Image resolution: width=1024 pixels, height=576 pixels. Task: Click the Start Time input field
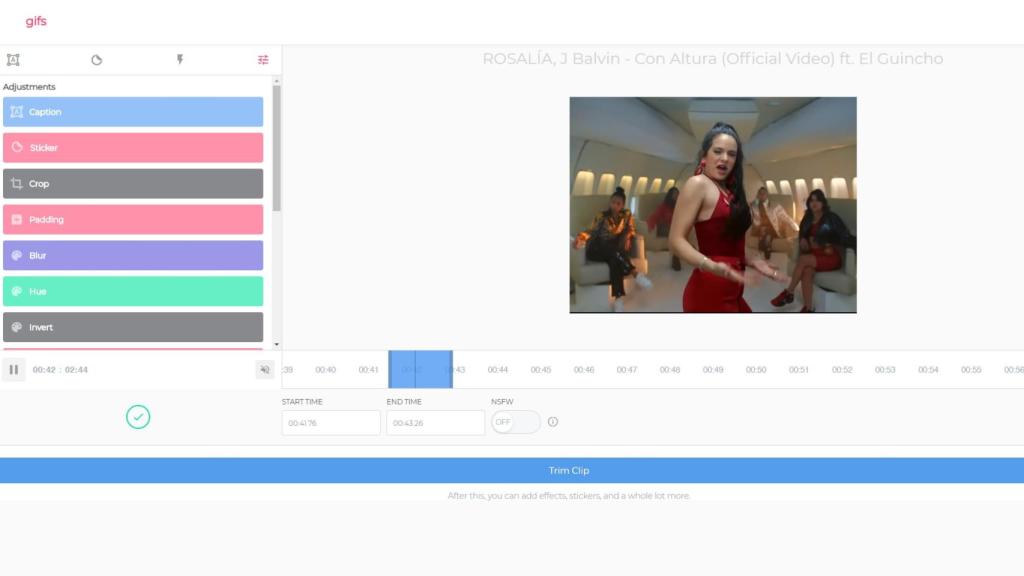click(x=330, y=423)
